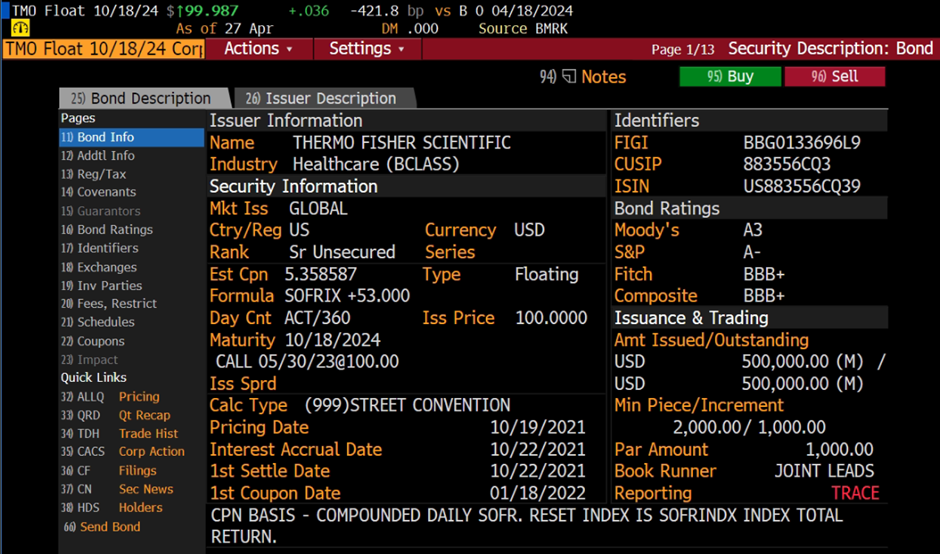The height and width of the screenshot is (554, 940).
Task: Click the Book Runner value JOINT LEADS
Action: click(824, 471)
